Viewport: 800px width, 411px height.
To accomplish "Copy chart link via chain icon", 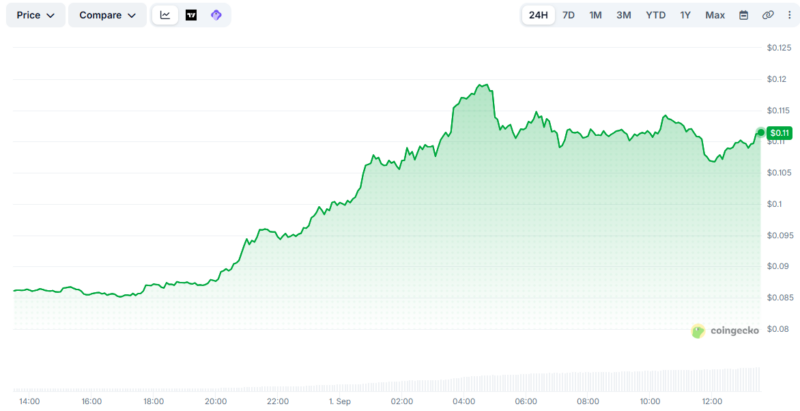I will pyautogui.click(x=768, y=15).
